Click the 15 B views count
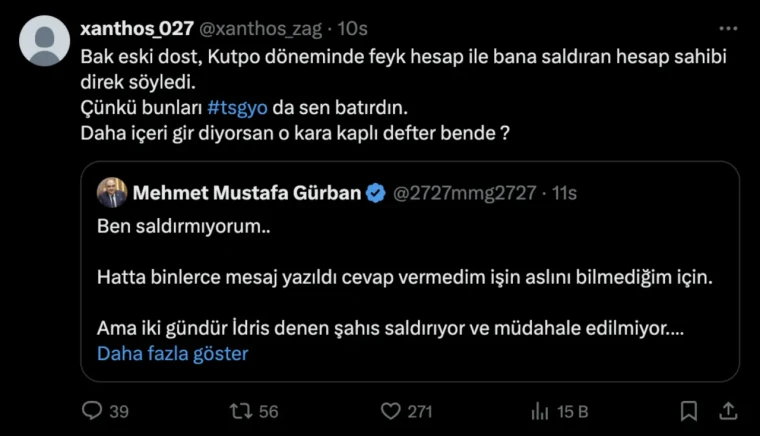This screenshot has height=436, width=760. tap(573, 411)
